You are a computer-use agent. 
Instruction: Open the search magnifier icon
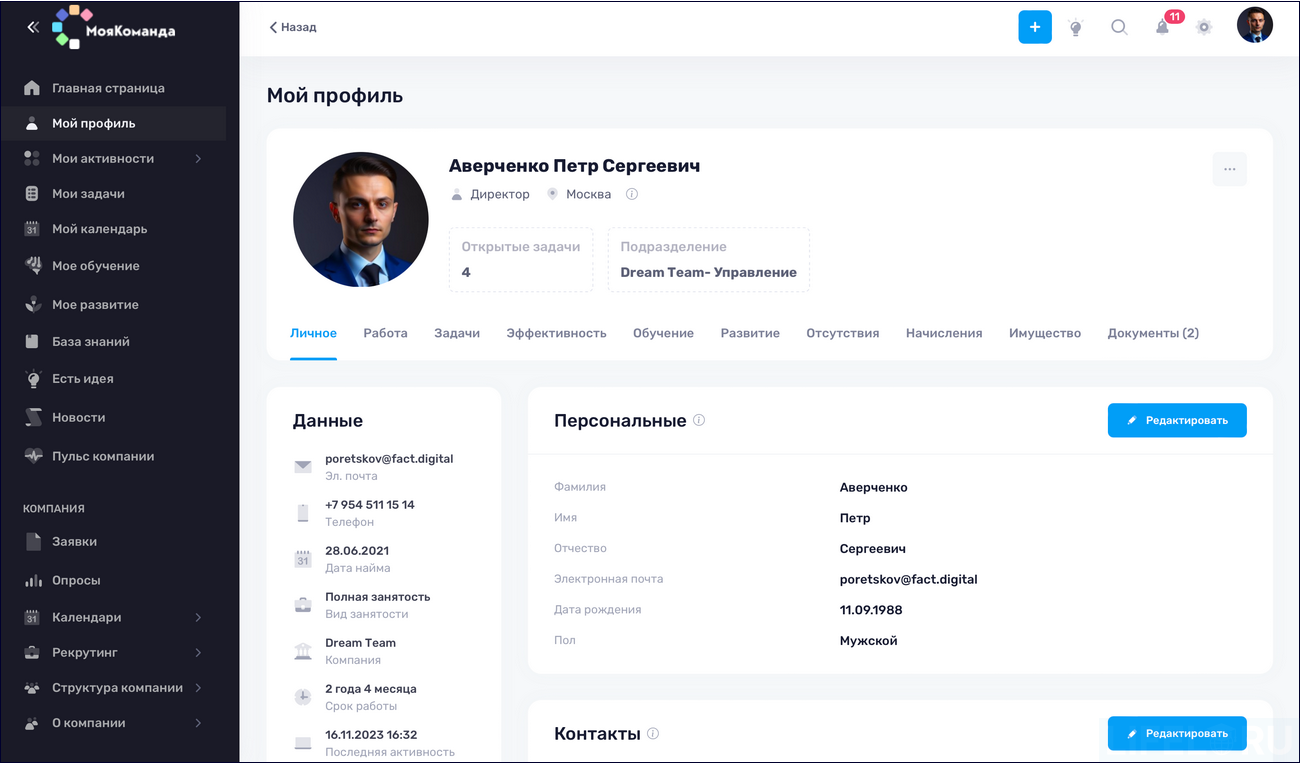tap(1119, 27)
